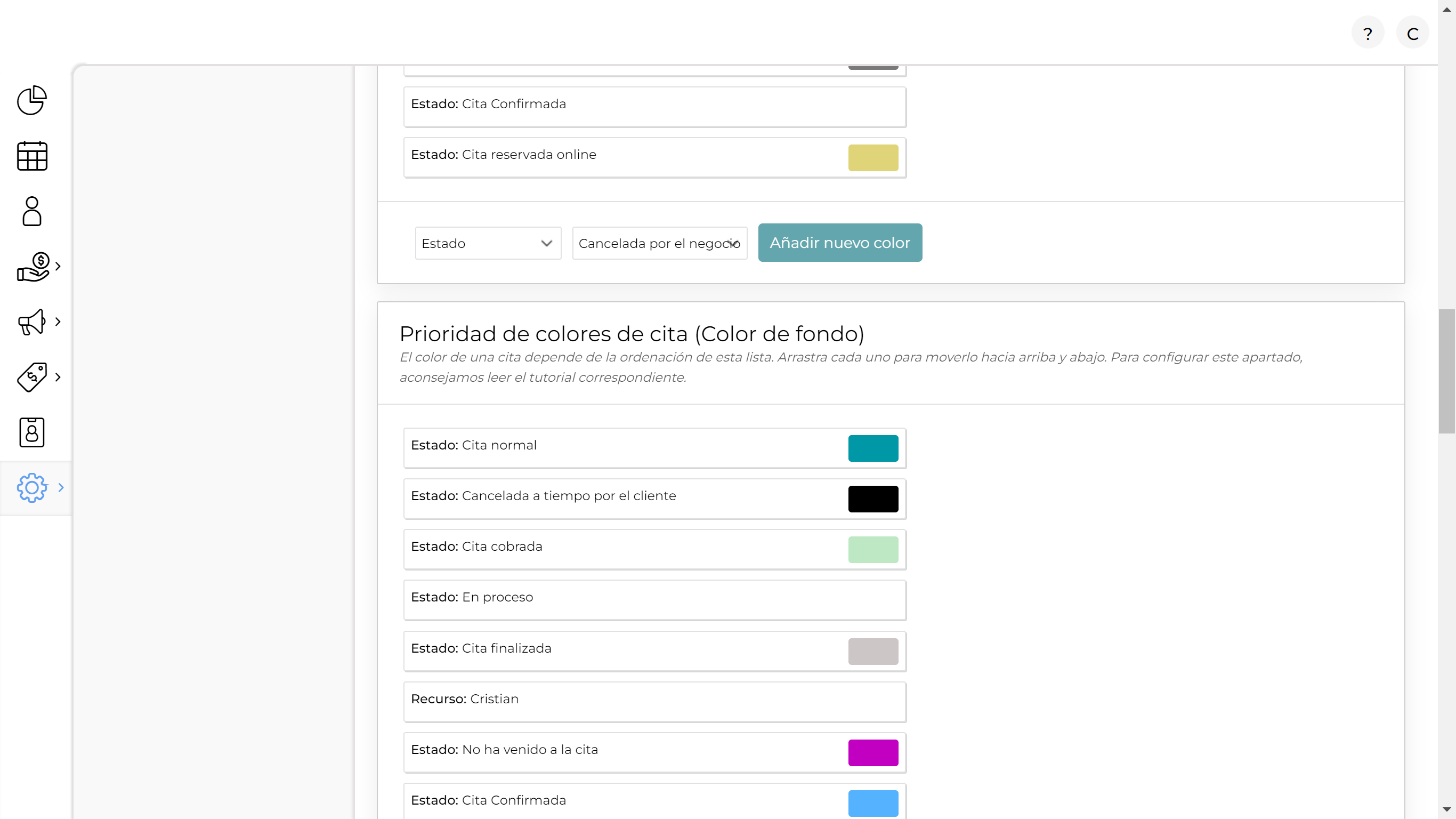Click the blue swatch for Cita Confirmada
1456x819 pixels.
point(873,804)
